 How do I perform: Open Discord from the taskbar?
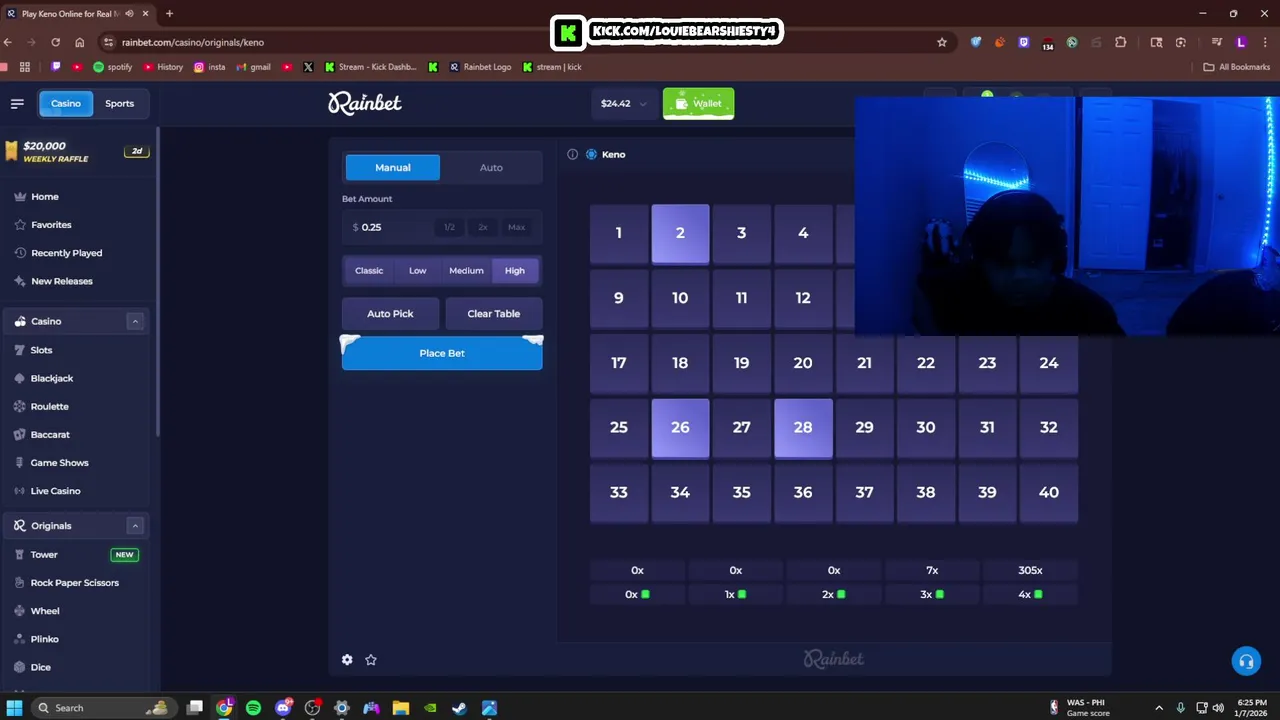pos(284,708)
